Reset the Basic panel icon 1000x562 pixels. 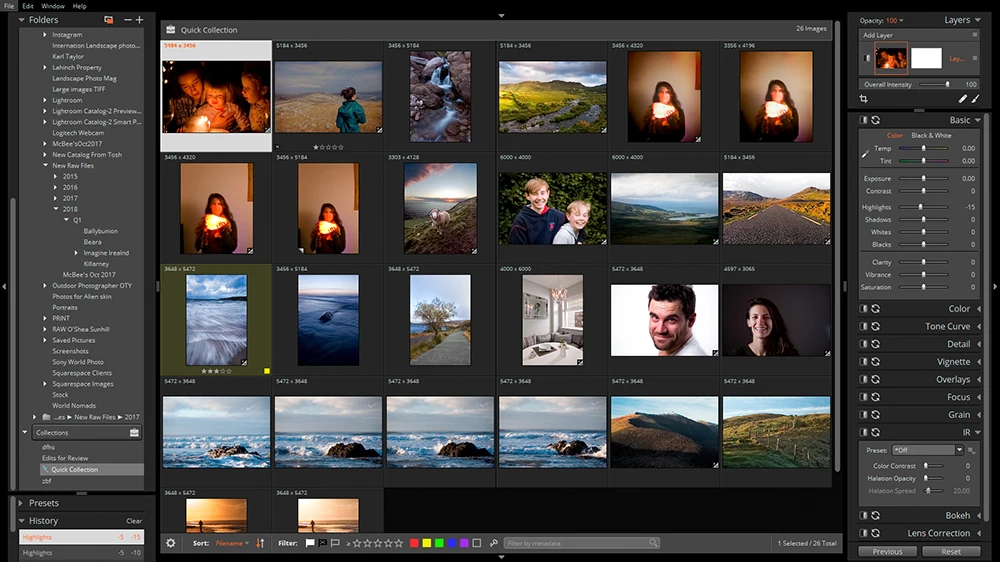click(x=876, y=120)
